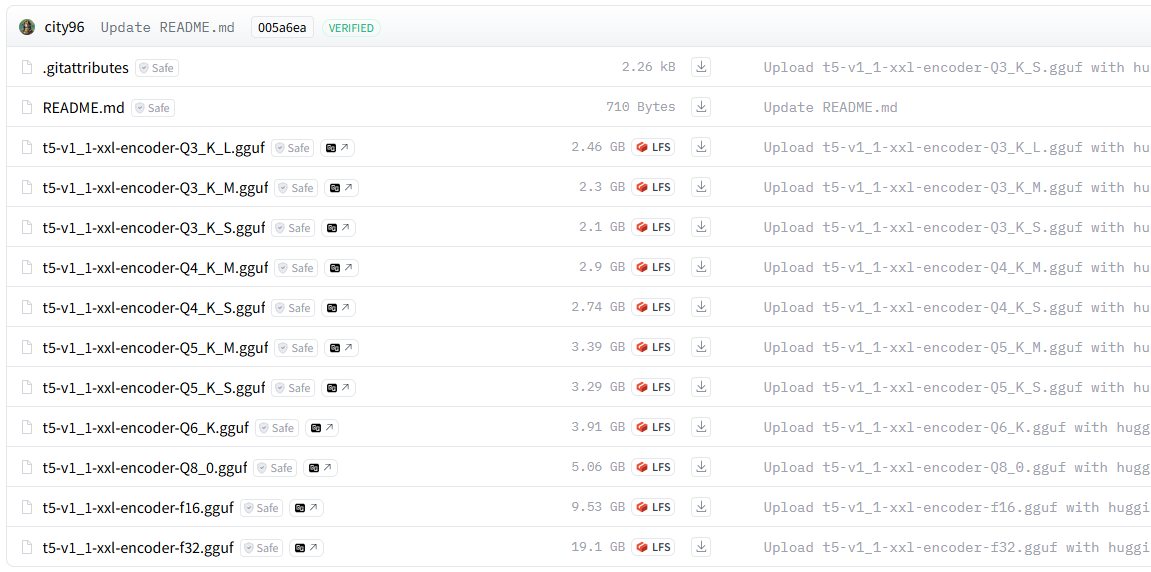The height and width of the screenshot is (572, 1151).
Task: Click the VERIFIED commit badge
Action: 351,28
